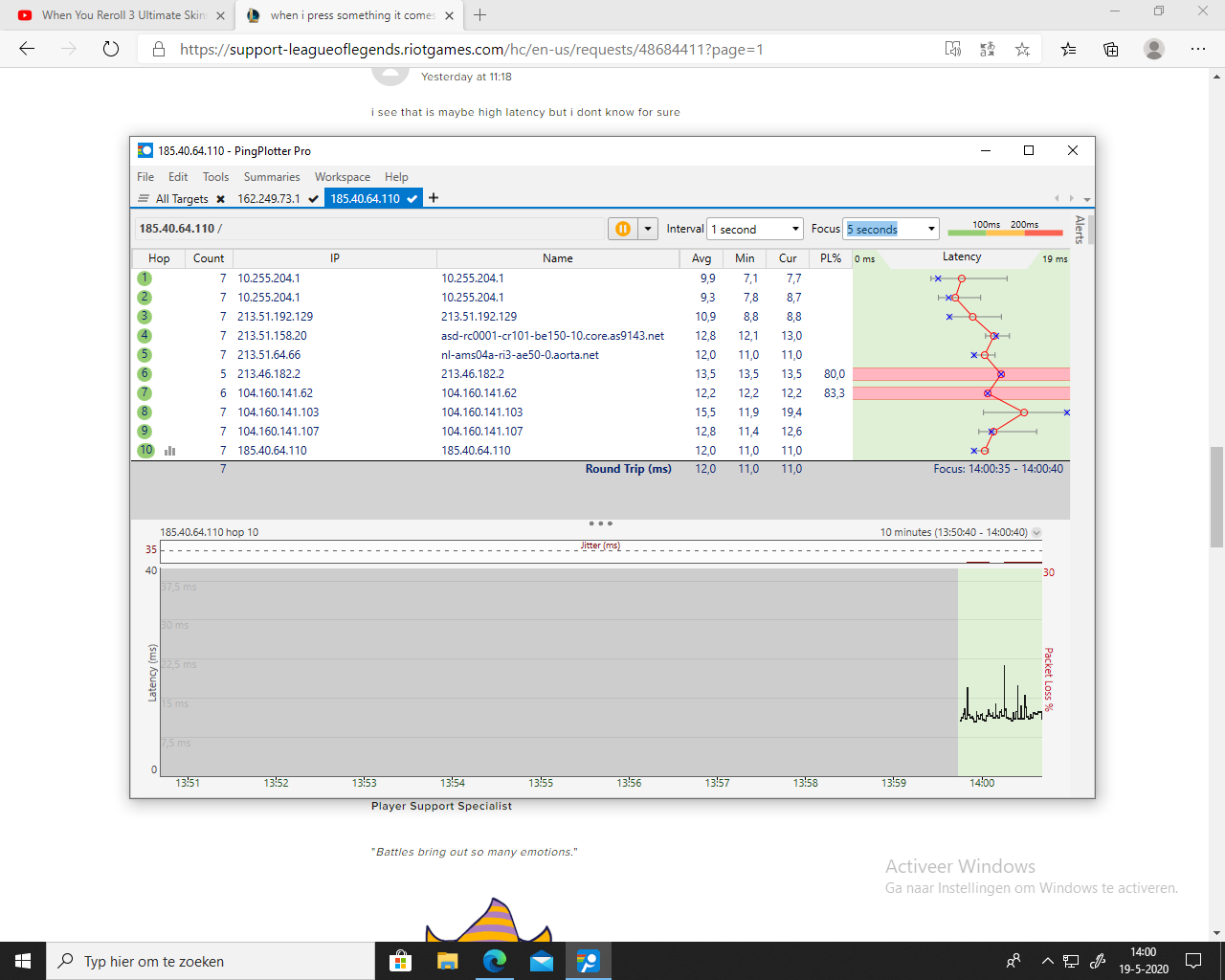
Task: Add a new target tab with plus icon
Action: (434, 198)
